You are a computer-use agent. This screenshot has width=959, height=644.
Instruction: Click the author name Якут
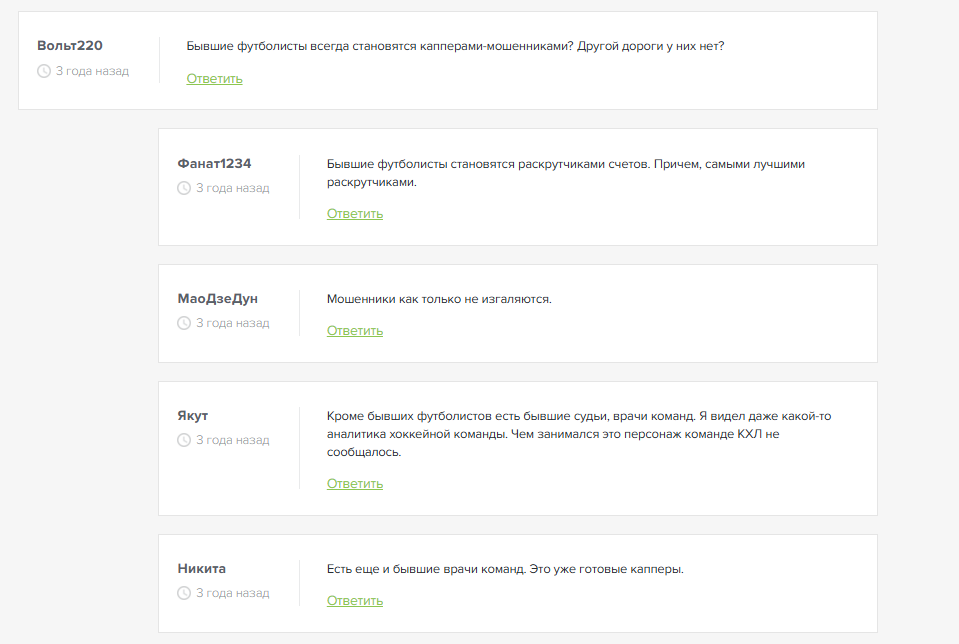[x=193, y=415]
